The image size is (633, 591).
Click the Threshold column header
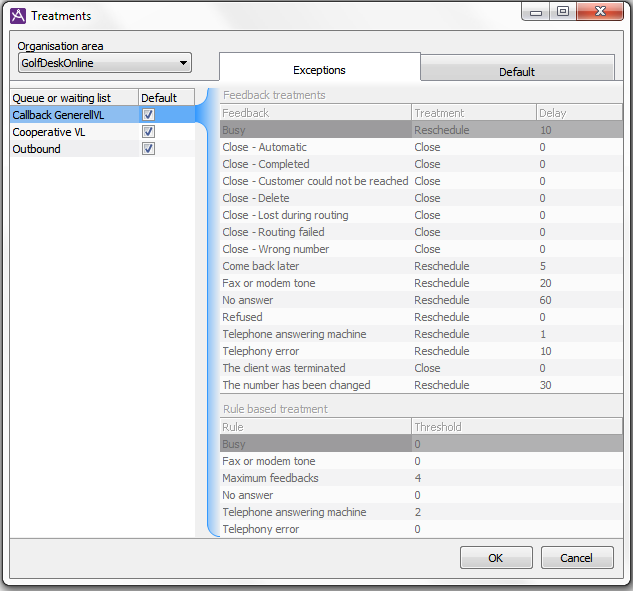tap(515, 427)
